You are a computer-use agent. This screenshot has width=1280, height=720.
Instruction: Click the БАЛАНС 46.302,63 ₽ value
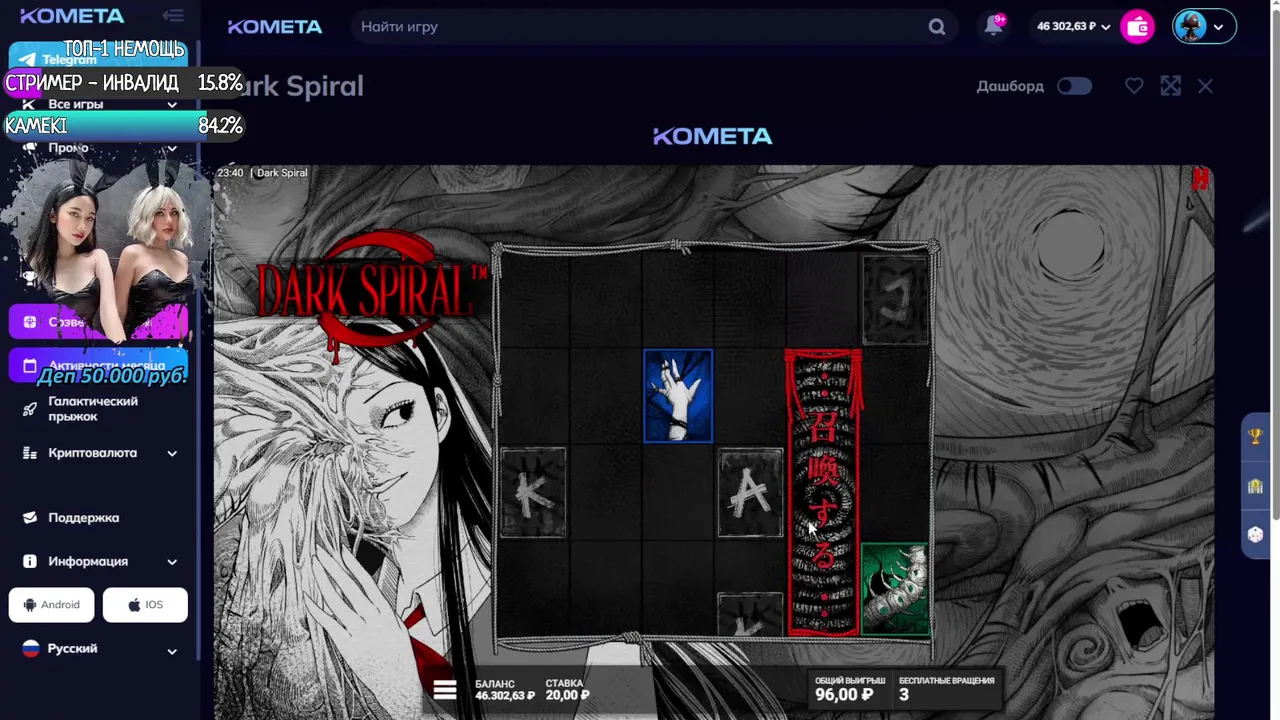[x=505, y=695]
